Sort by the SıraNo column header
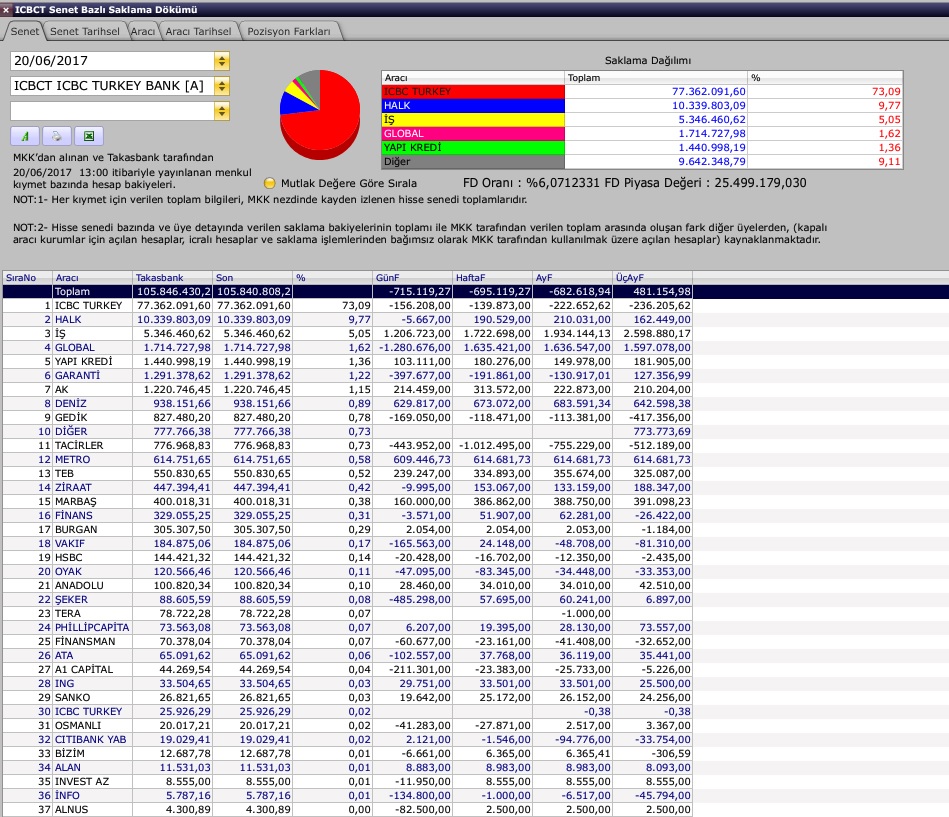Image resolution: width=949 pixels, height=817 pixels. (x=27, y=278)
